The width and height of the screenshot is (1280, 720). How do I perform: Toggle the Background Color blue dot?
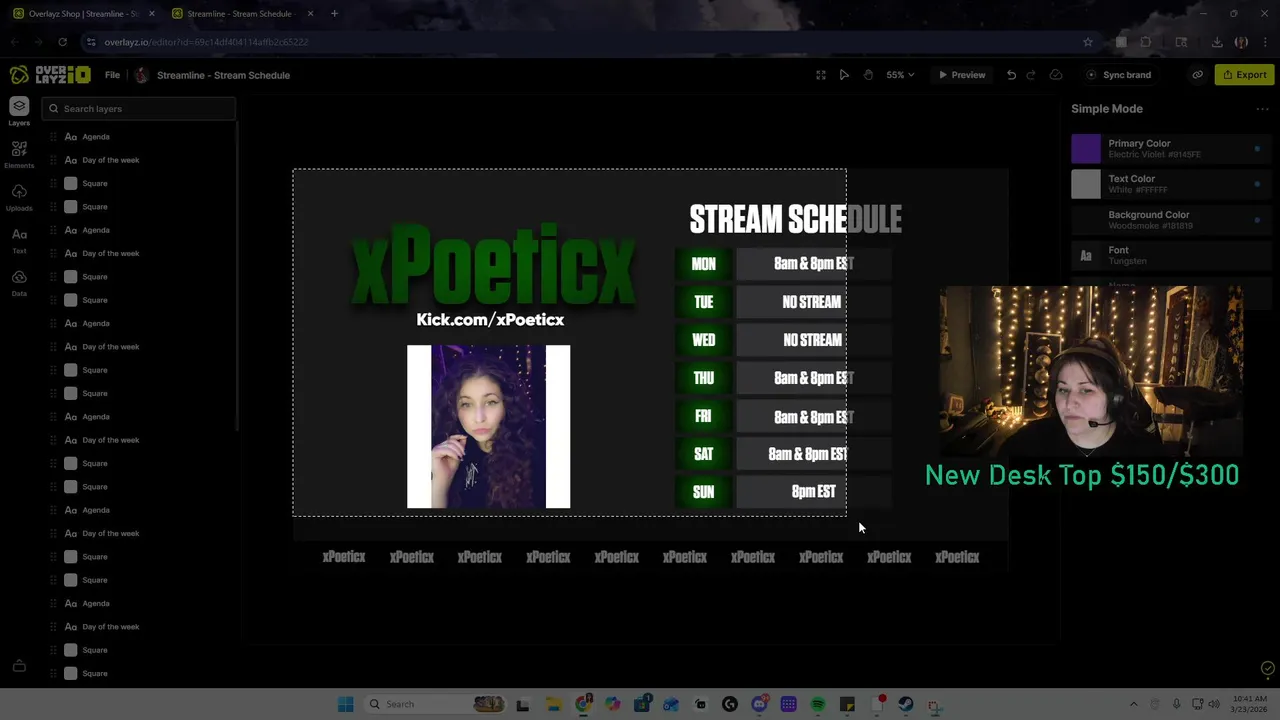(x=1257, y=220)
